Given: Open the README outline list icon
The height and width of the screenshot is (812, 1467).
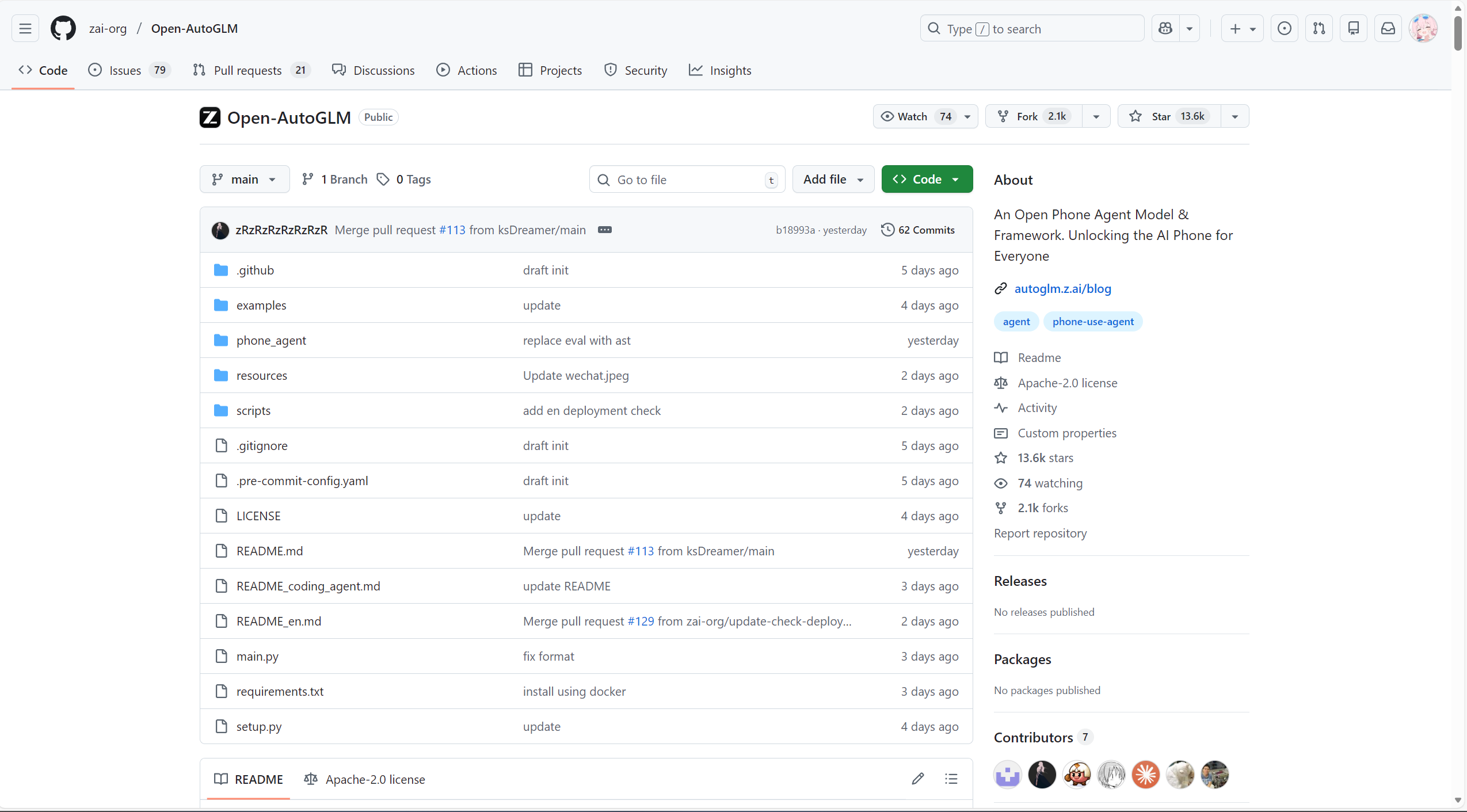Looking at the screenshot, I should tap(951, 779).
